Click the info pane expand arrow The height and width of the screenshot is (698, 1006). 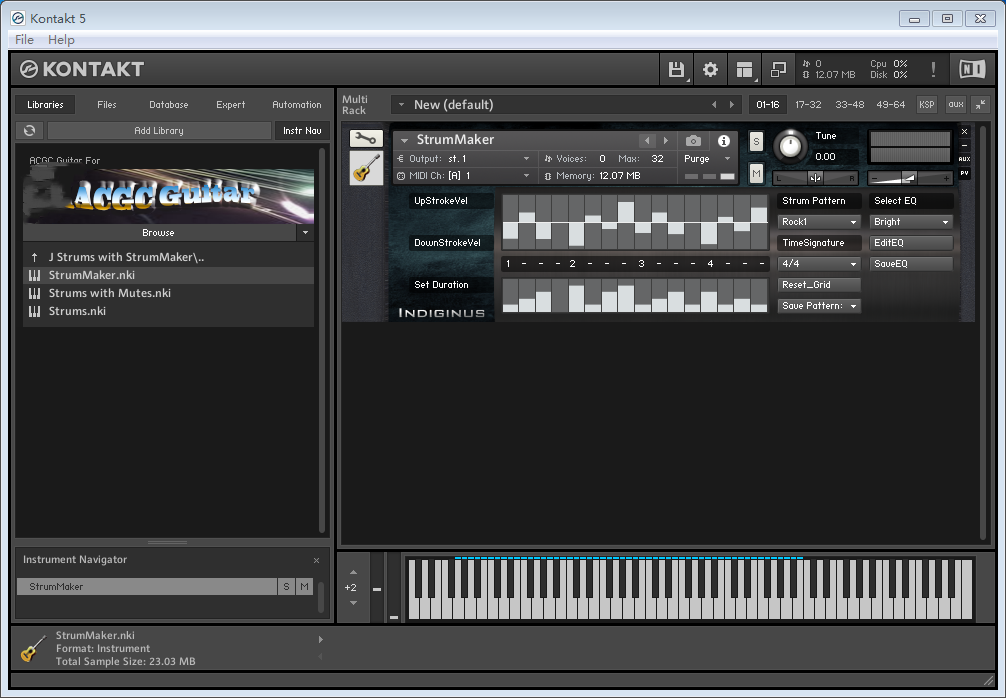coord(321,640)
